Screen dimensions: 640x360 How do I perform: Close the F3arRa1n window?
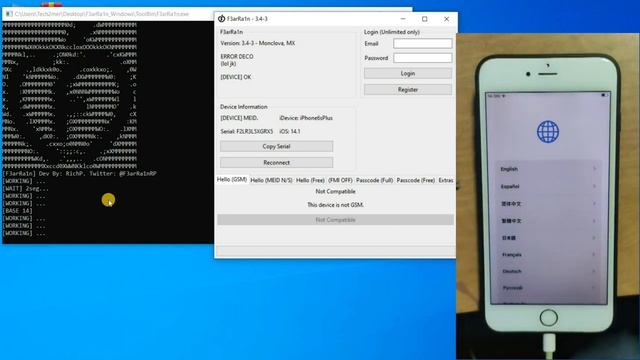click(x=447, y=19)
